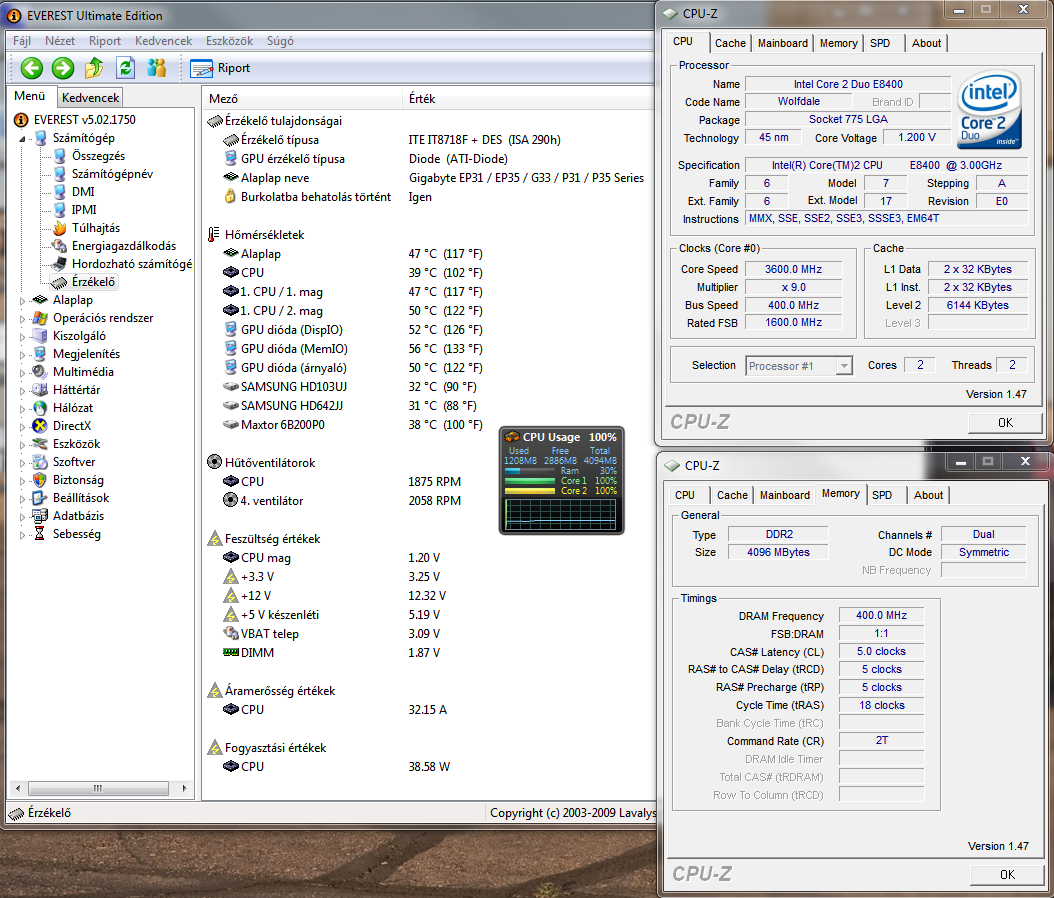Expand the Alaplap tree node
This screenshot has height=898, width=1054.
[22, 300]
